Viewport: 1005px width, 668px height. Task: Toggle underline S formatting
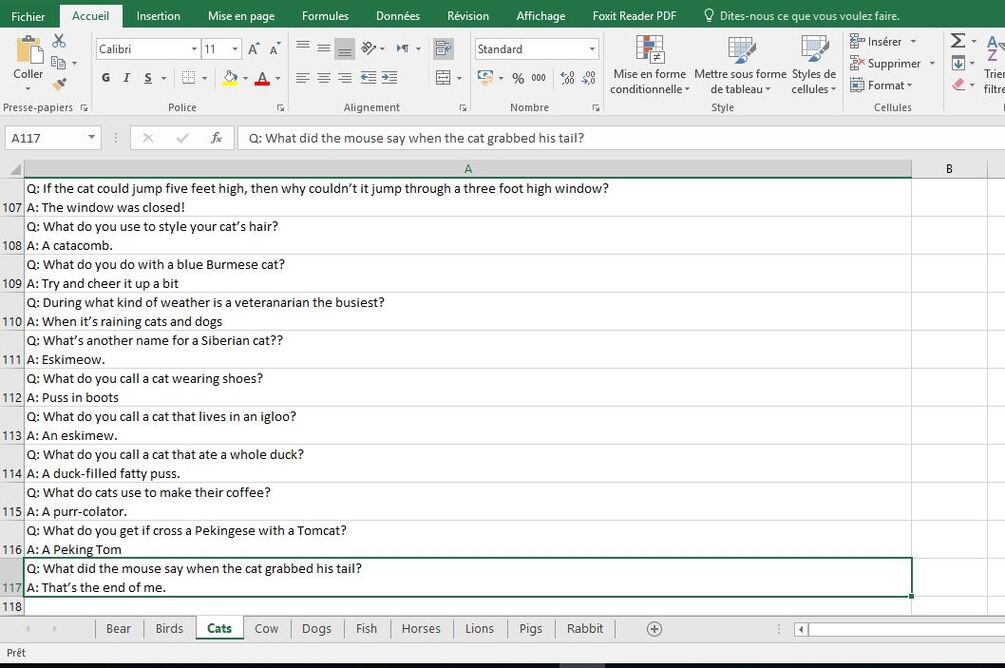click(x=148, y=78)
